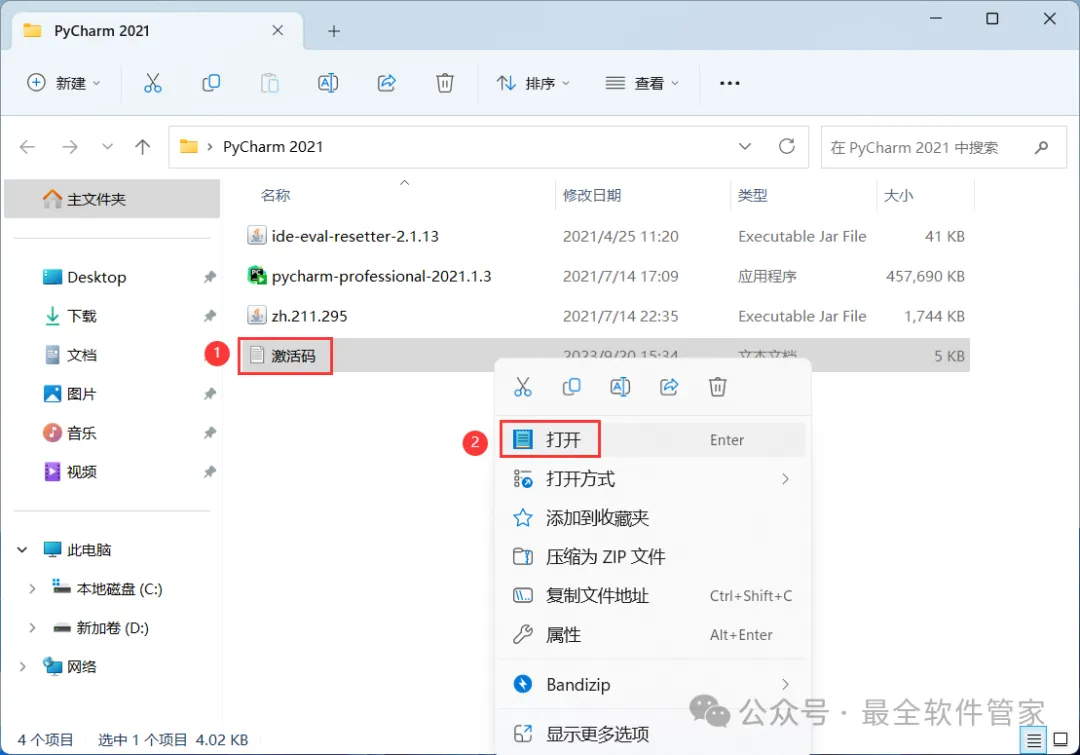Choose 显示更多选项 in context menu
Screen dimensions: 1080x755
point(652,734)
